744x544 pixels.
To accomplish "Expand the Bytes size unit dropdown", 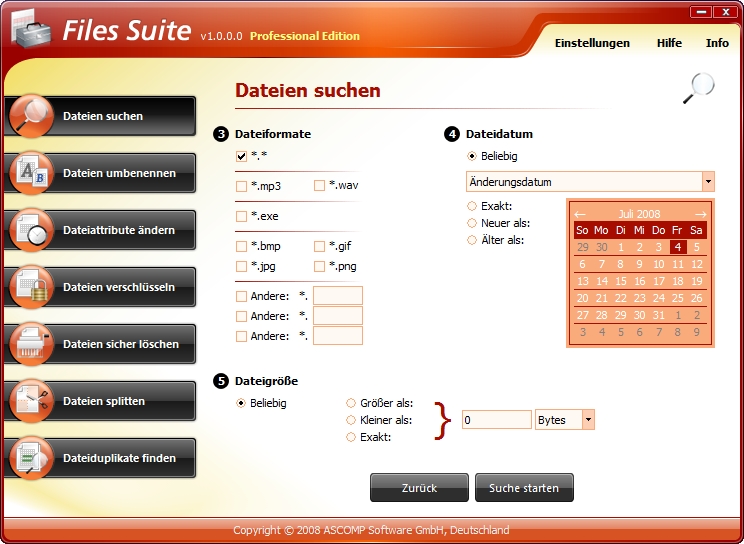I will pos(588,420).
